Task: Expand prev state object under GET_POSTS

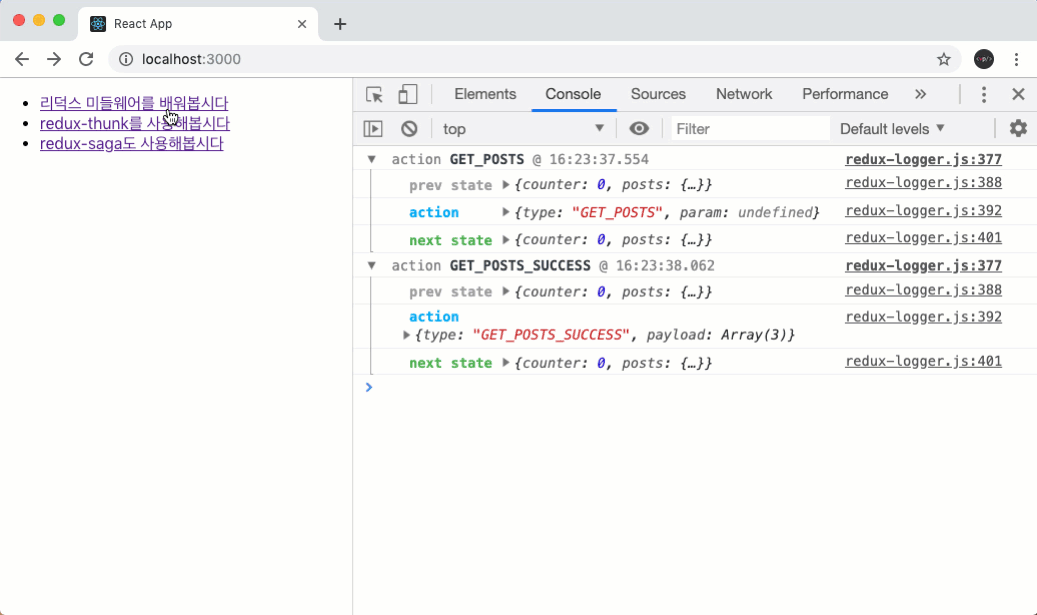Action: click(505, 184)
